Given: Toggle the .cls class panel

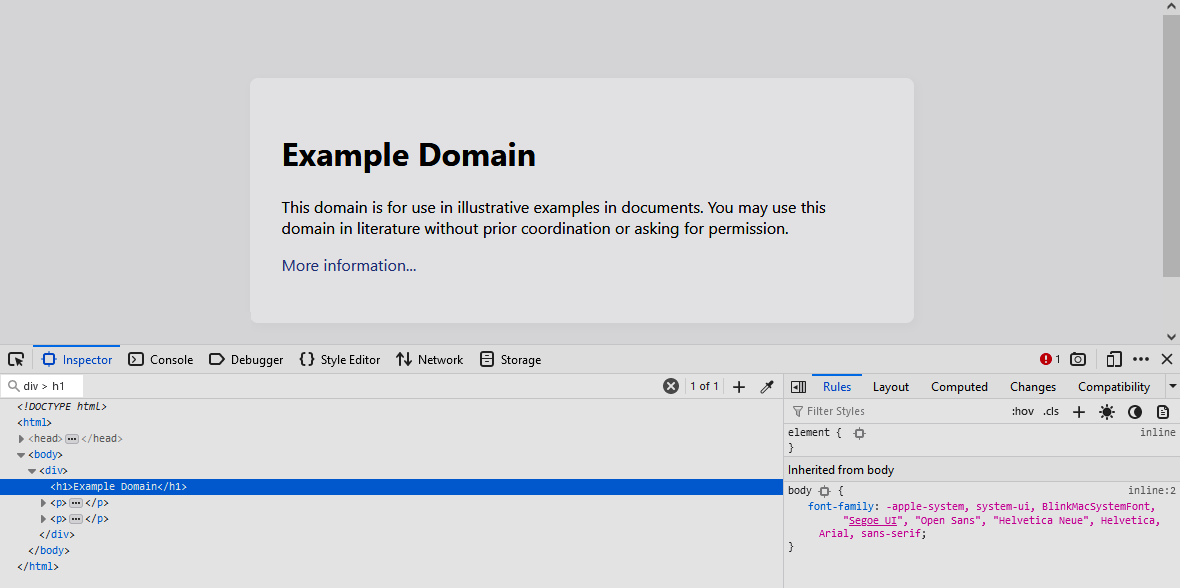Looking at the screenshot, I should (x=1051, y=411).
